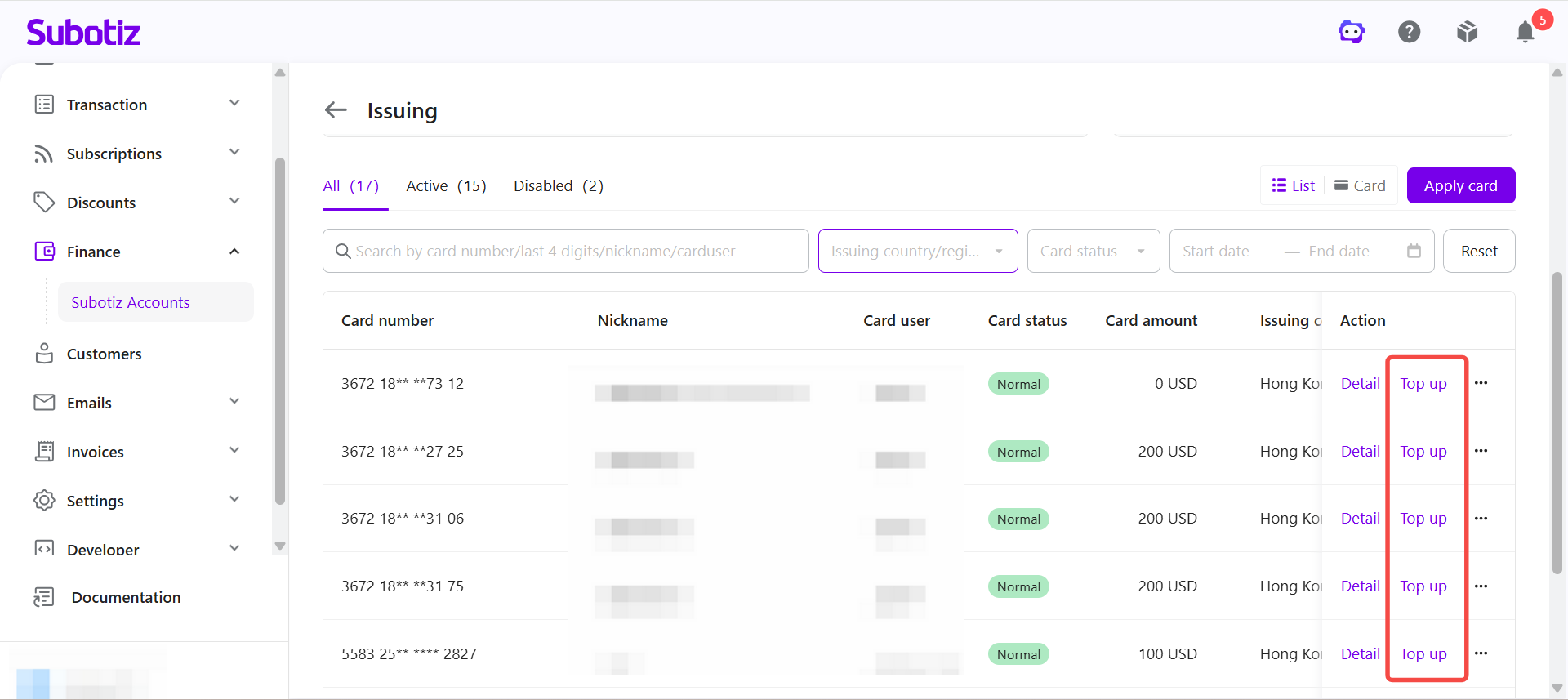
Task: Select the Active (15) tab
Action: click(x=446, y=186)
